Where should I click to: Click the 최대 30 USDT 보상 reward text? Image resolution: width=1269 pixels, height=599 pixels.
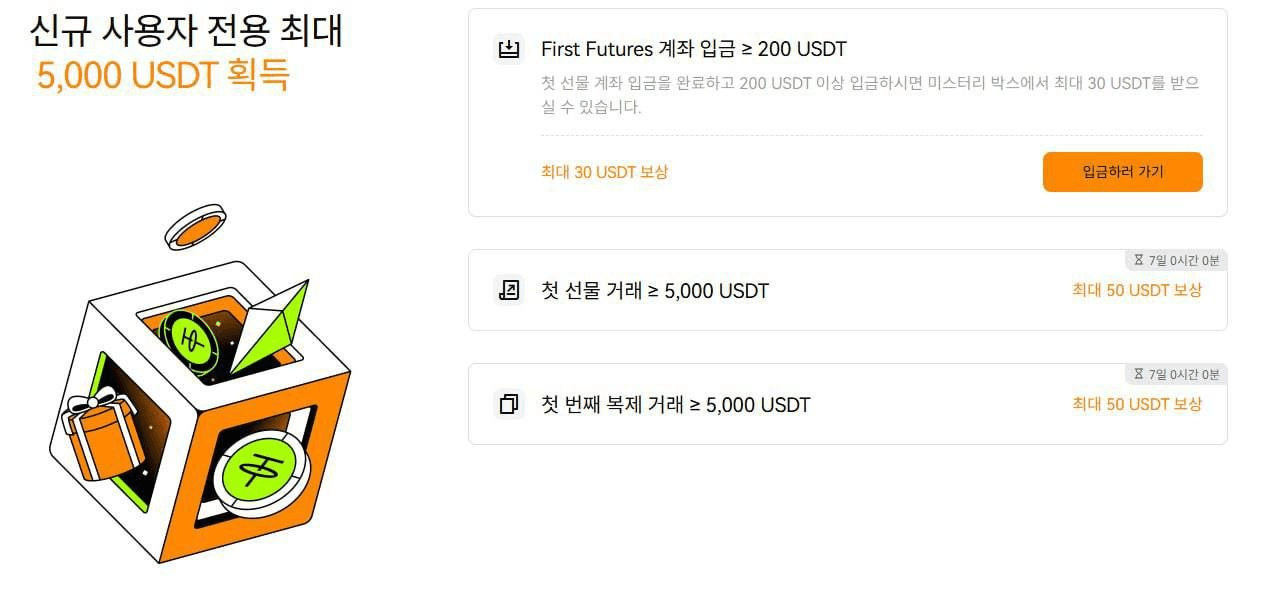604,172
